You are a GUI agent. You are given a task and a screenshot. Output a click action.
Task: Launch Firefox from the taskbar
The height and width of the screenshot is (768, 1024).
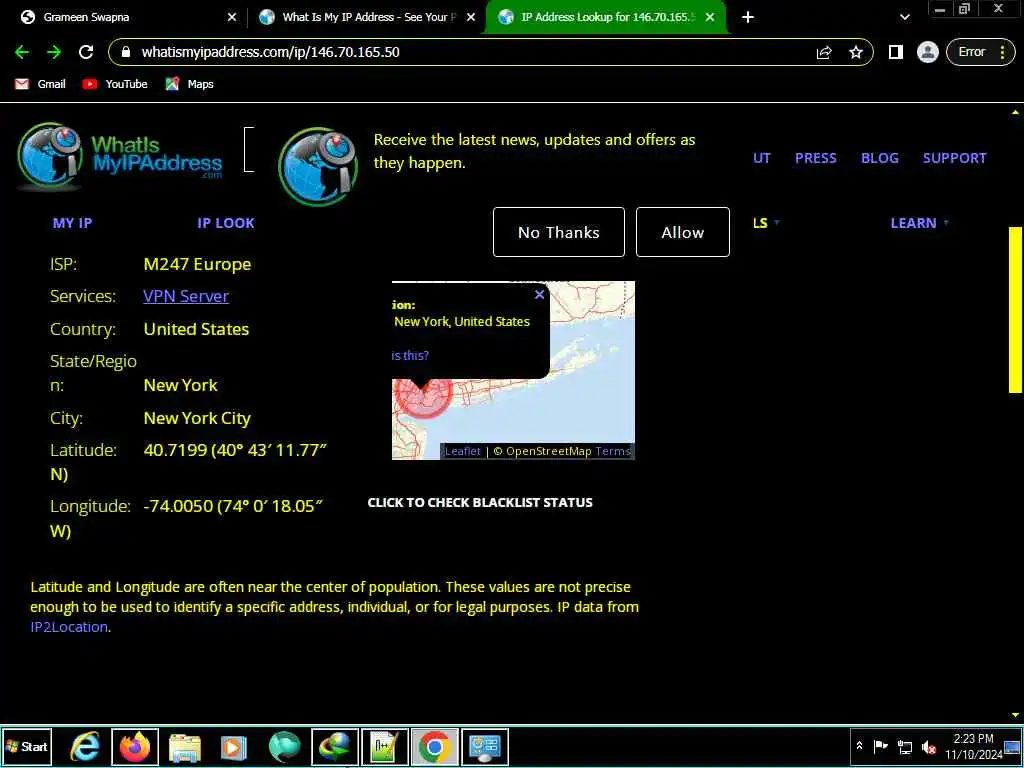click(135, 746)
